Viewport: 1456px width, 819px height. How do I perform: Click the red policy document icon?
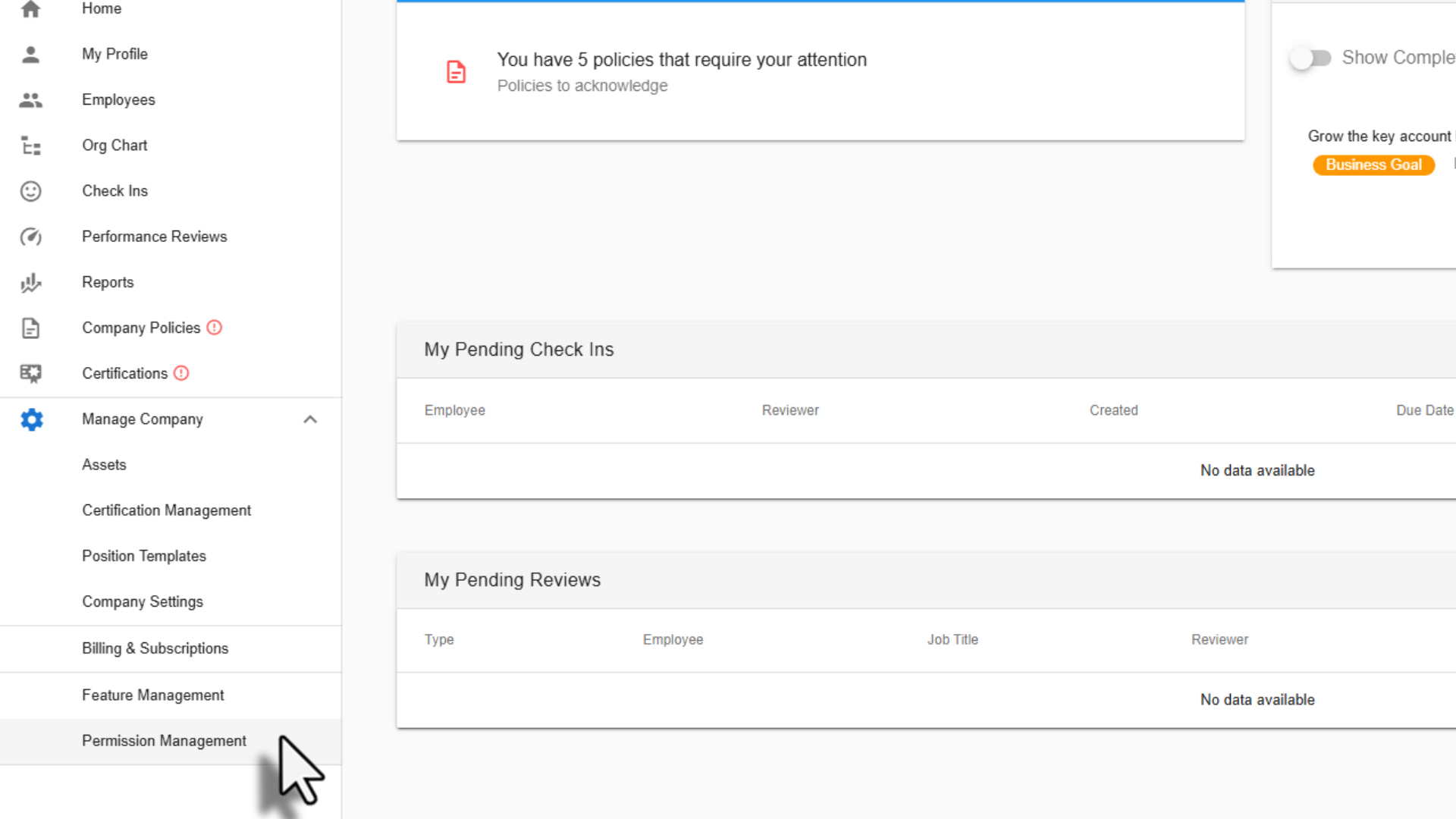[456, 72]
